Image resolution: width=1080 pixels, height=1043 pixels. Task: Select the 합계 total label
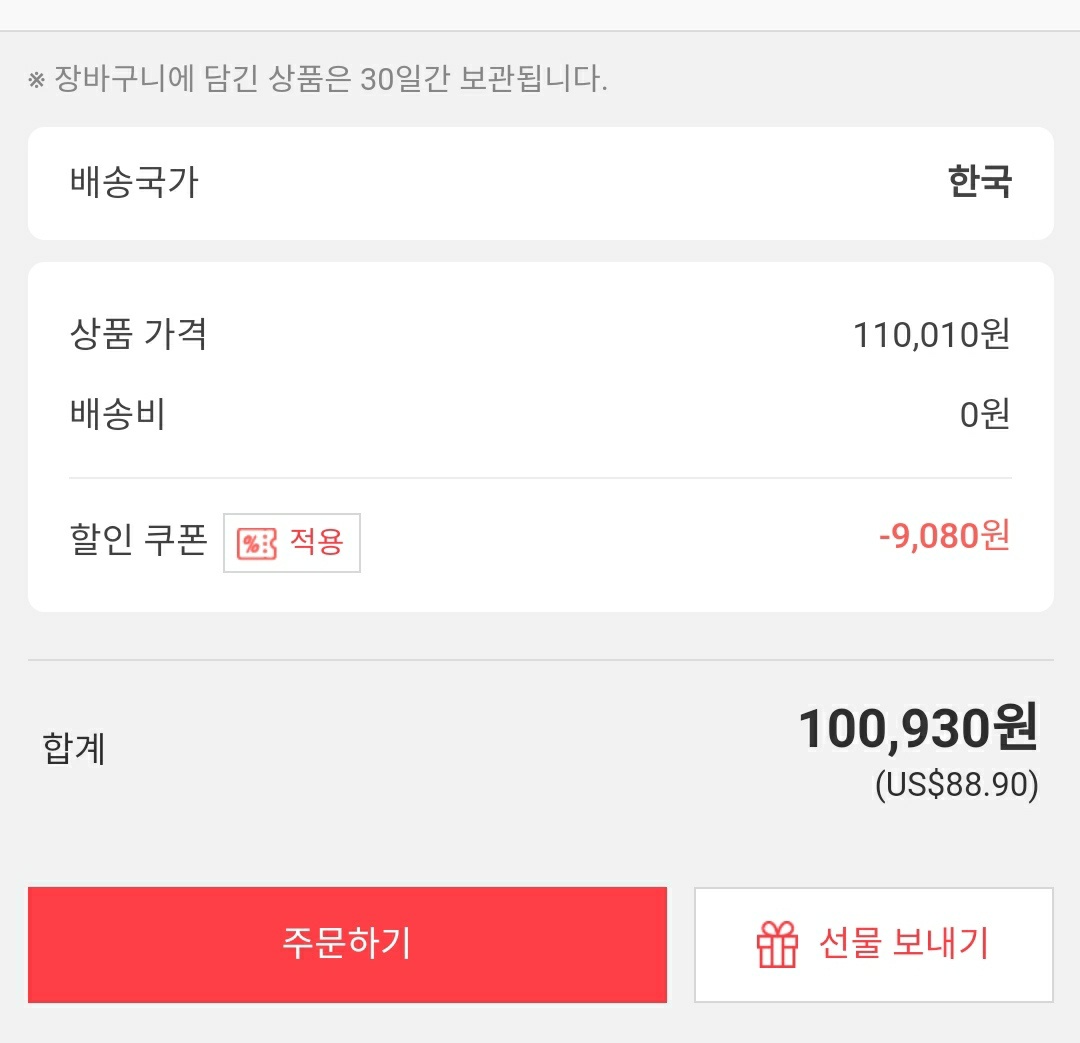[74, 748]
